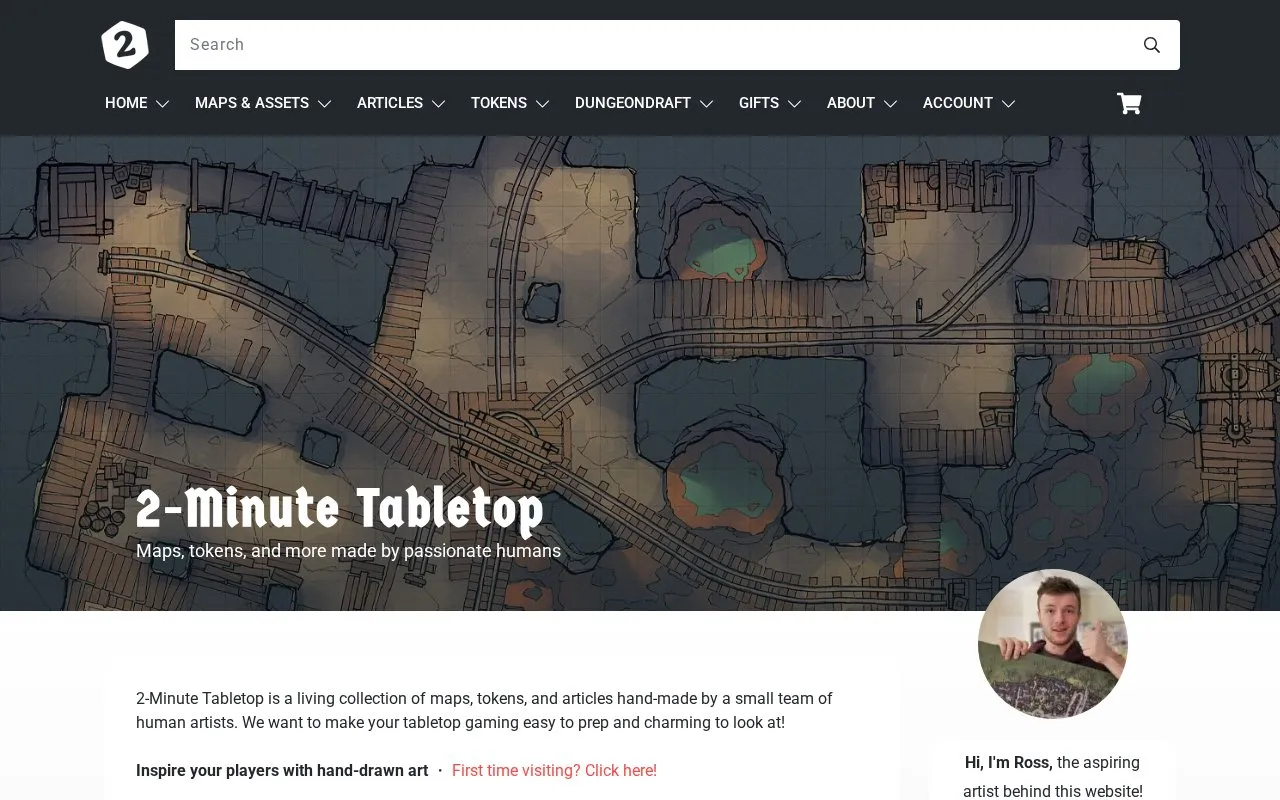Expand the chevron next to DUNGEONDRAFT
1280x800 pixels.
pyautogui.click(x=706, y=104)
